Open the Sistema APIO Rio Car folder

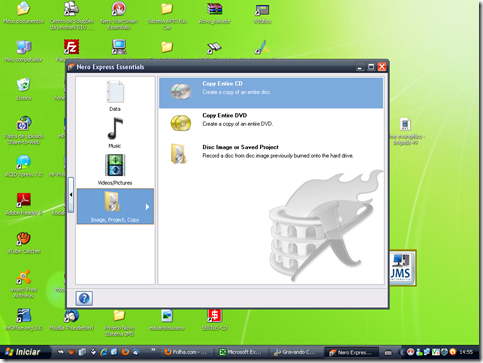167,16
